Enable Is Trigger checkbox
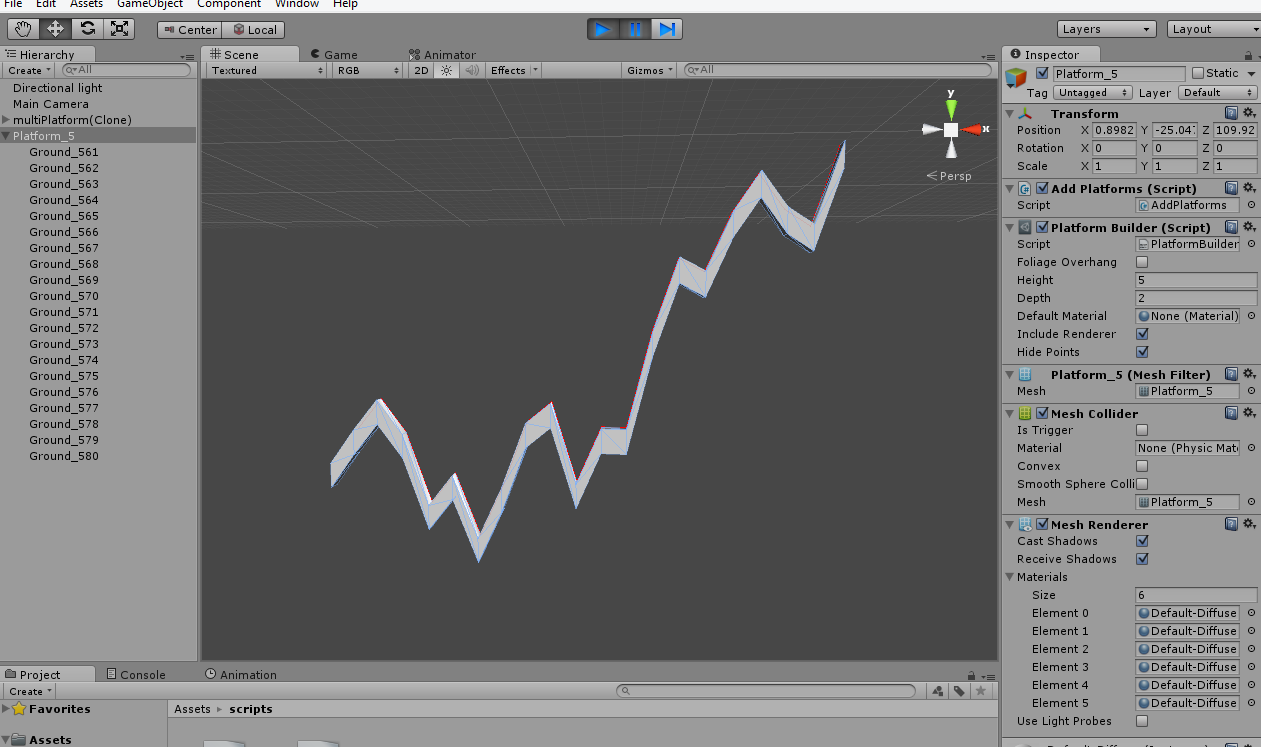This screenshot has height=747, width=1261. click(1142, 430)
